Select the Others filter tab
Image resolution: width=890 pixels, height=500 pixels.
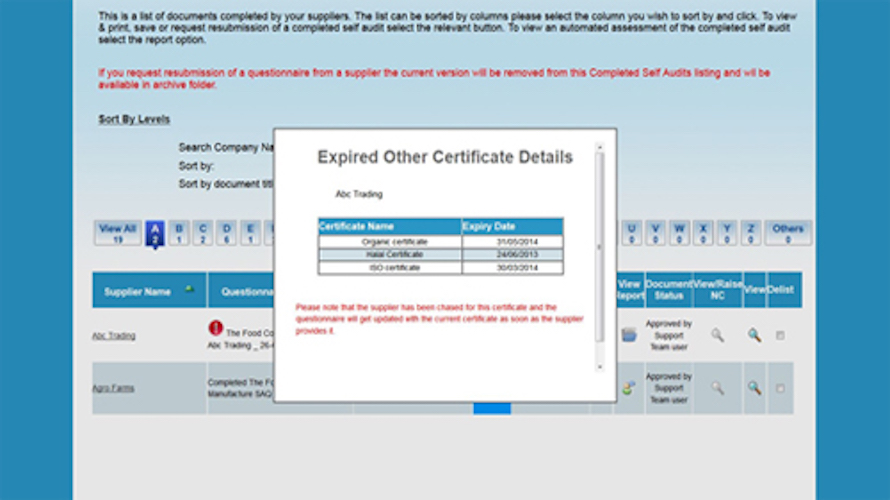788,233
